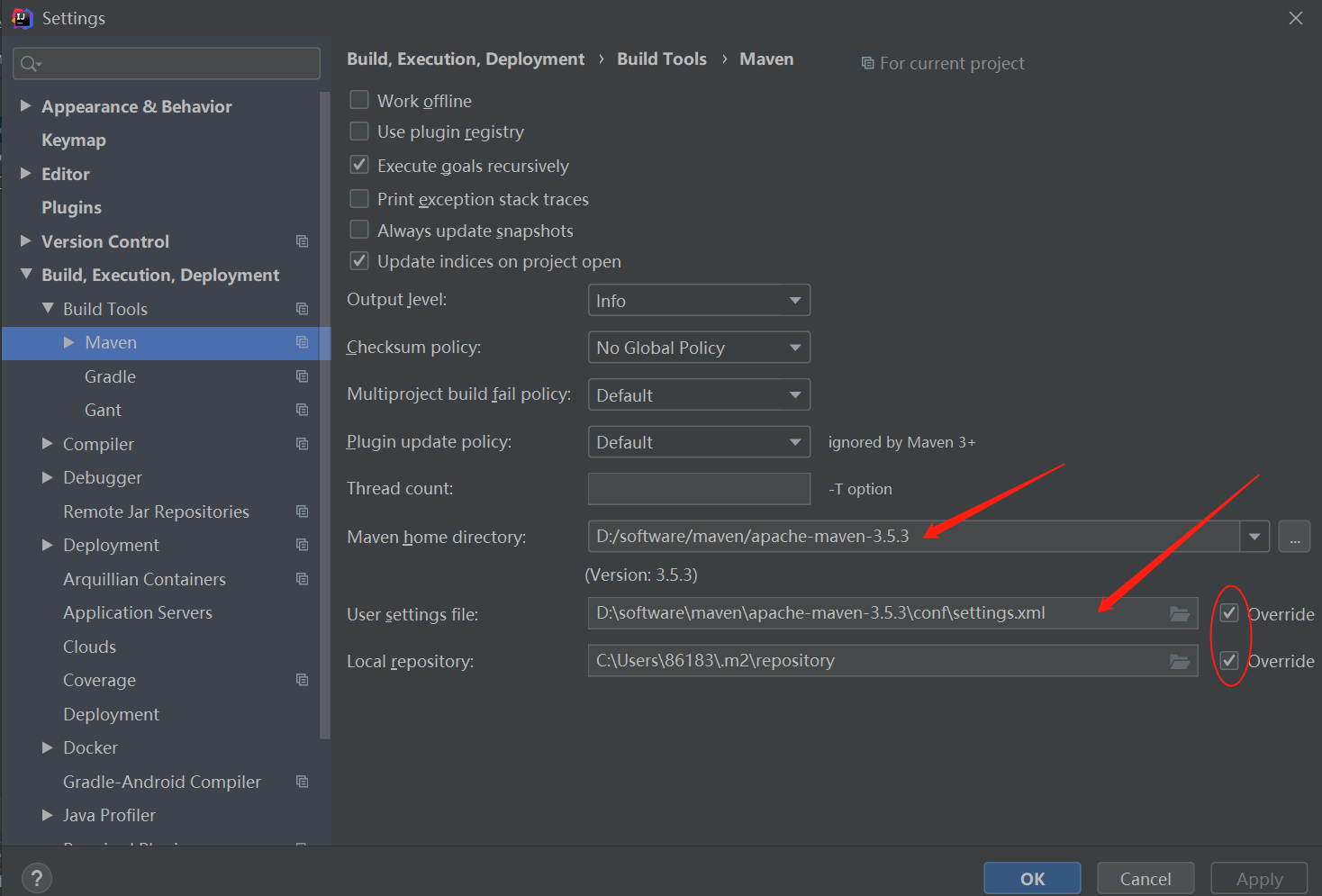Uncheck Execute goals recursively
This screenshot has height=896, width=1322.
pyautogui.click(x=359, y=165)
